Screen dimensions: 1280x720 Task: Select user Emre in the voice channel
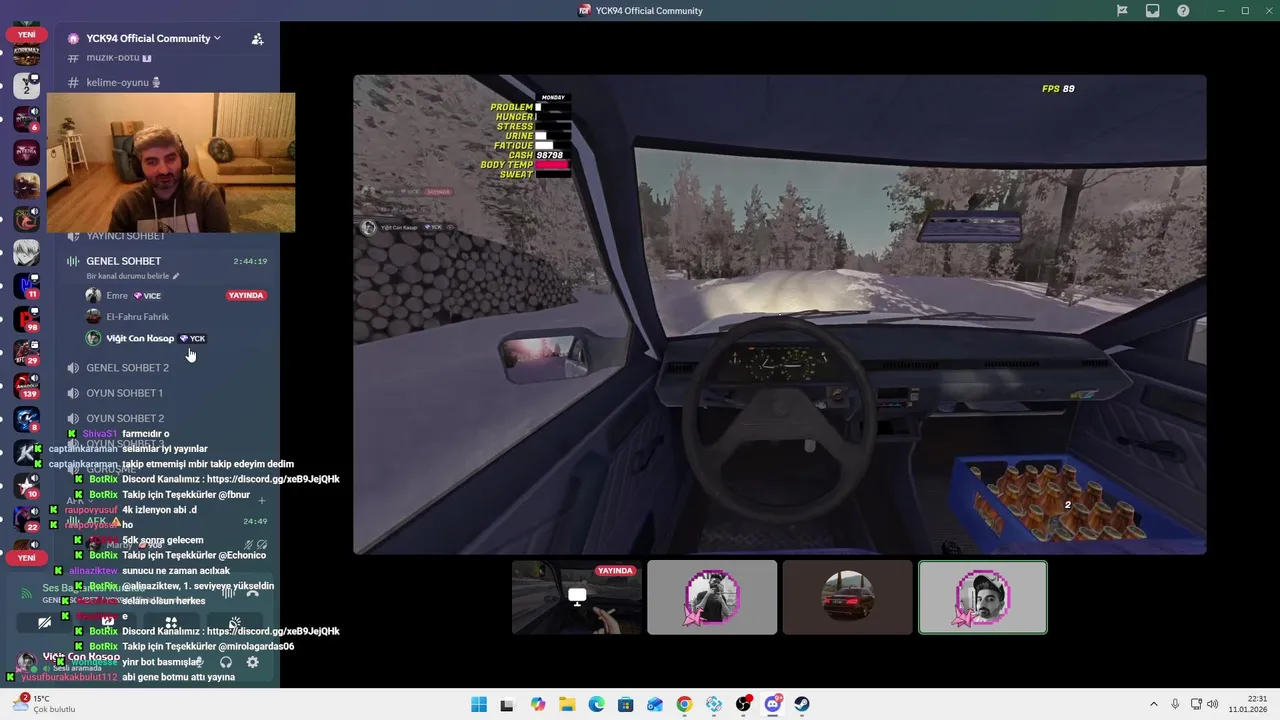[118, 296]
